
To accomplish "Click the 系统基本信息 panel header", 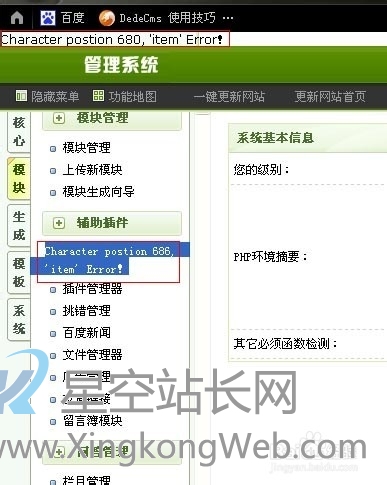I will tap(275, 138).
